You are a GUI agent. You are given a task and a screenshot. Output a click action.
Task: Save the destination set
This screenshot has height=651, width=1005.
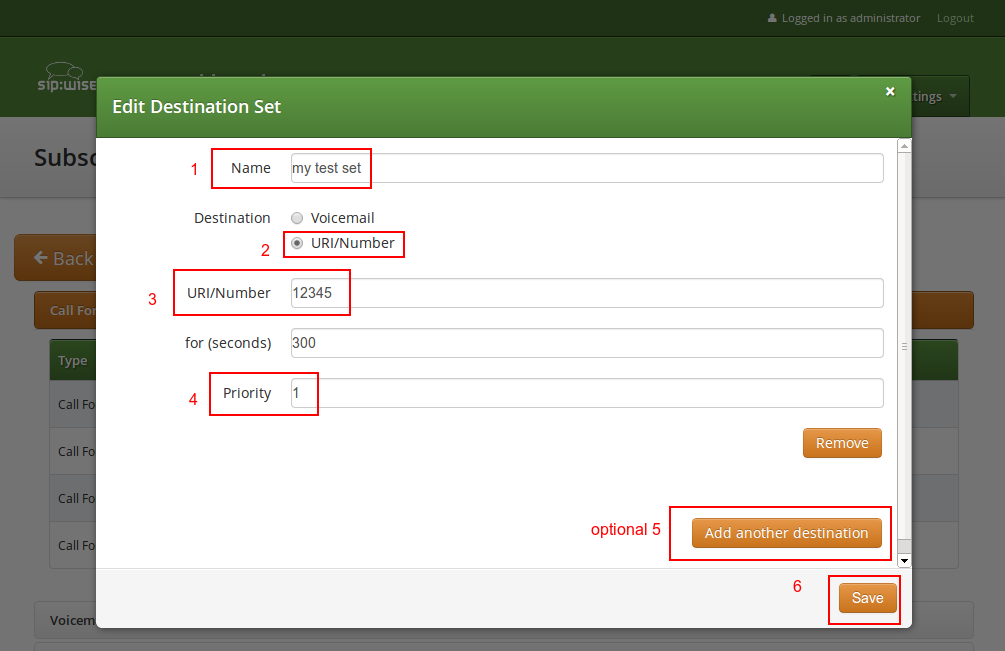(x=867, y=598)
